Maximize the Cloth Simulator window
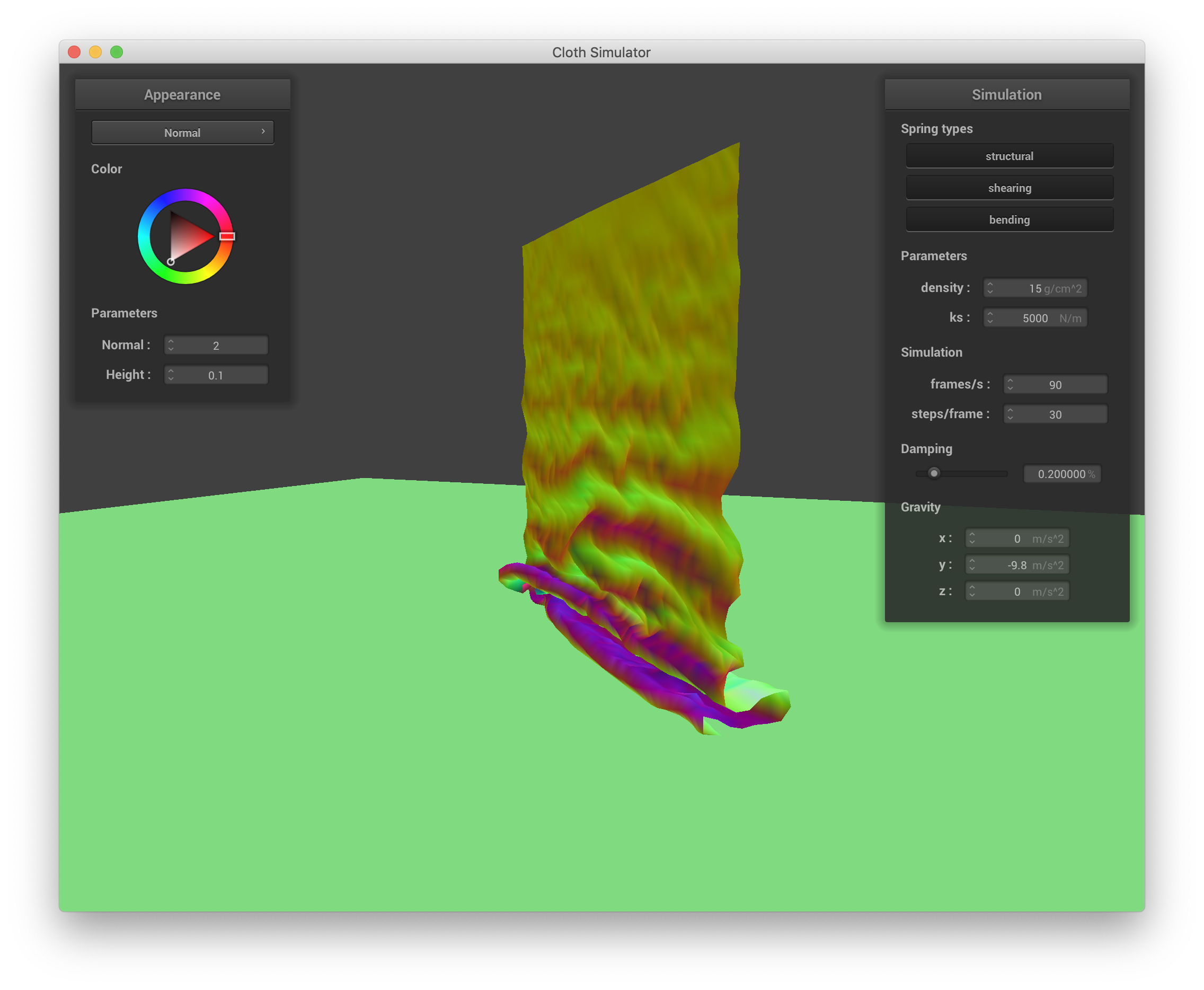Image resolution: width=1204 pixels, height=990 pixels. [x=116, y=52]
